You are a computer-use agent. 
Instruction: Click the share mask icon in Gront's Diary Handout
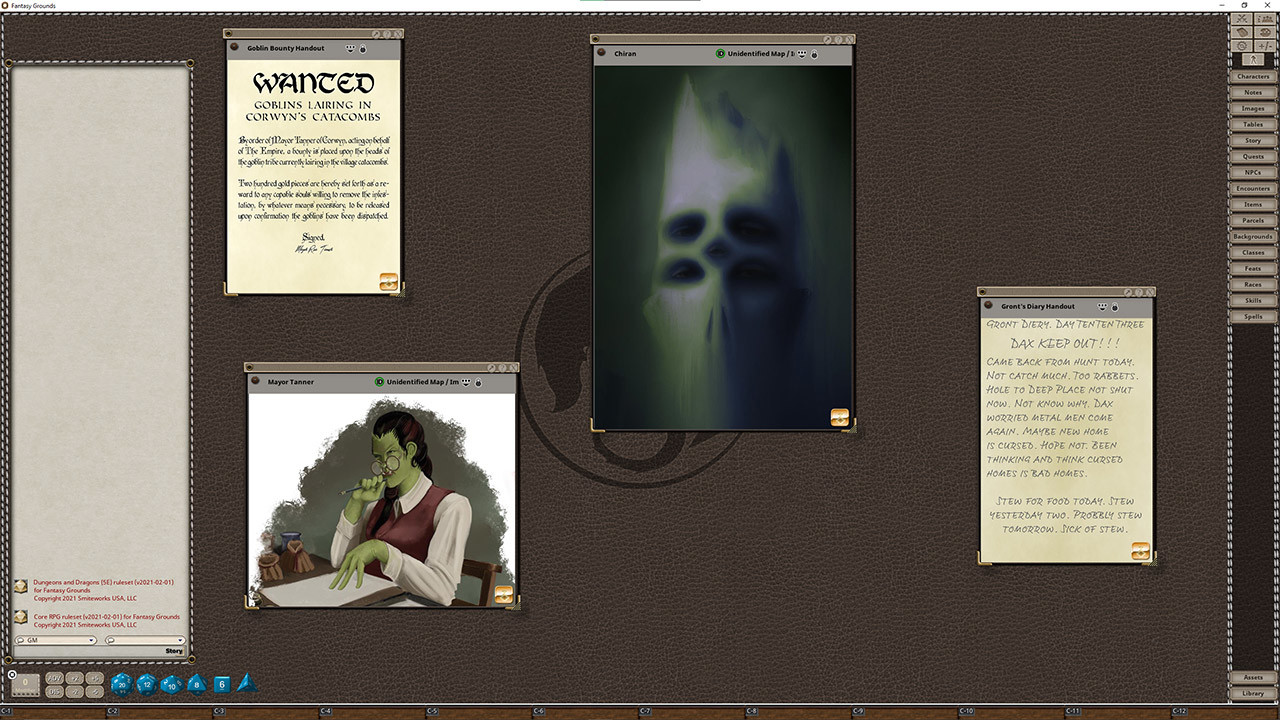tap(1103, 306)
